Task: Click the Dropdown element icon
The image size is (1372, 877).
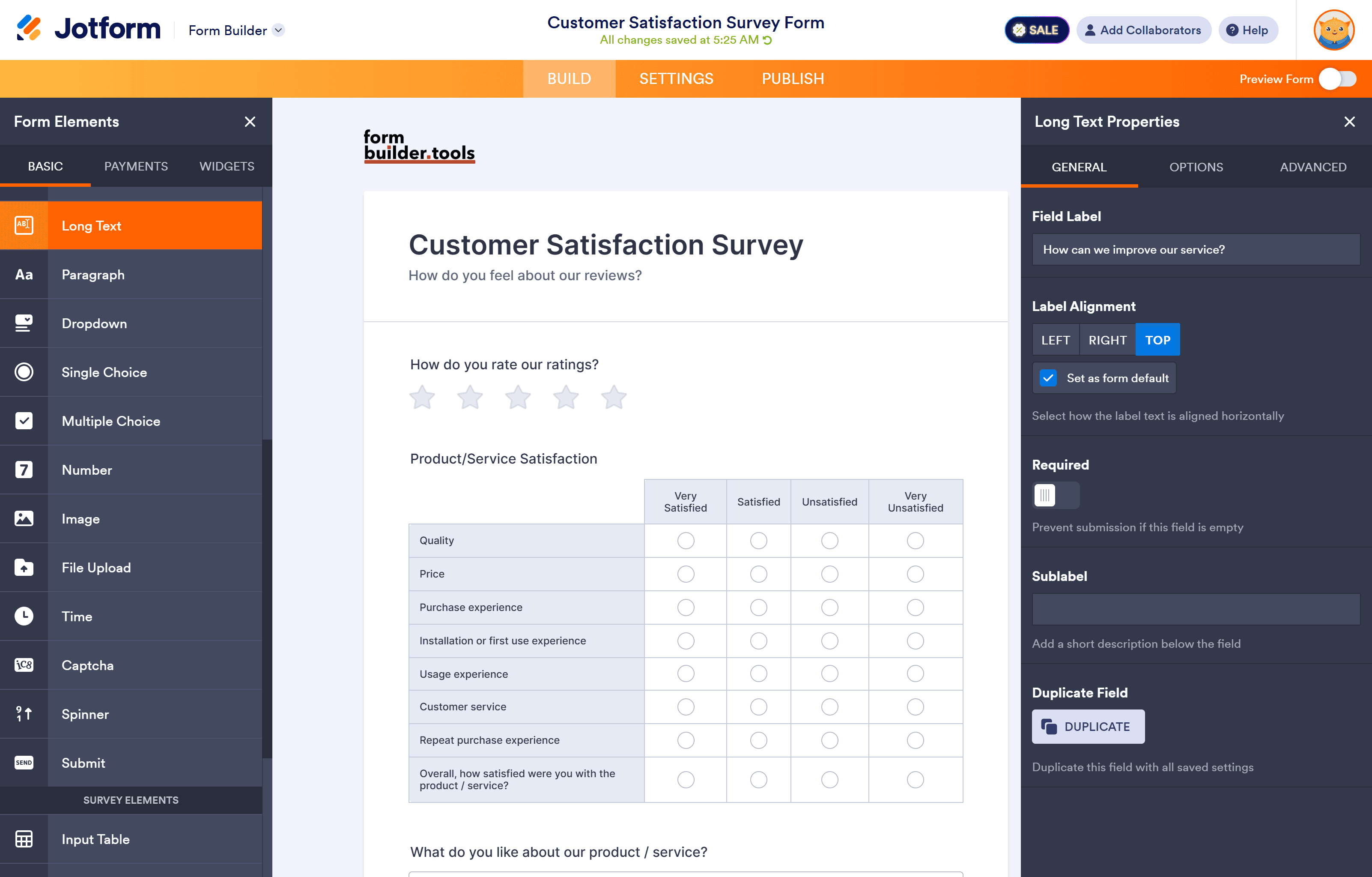Action: pos(24,323)
